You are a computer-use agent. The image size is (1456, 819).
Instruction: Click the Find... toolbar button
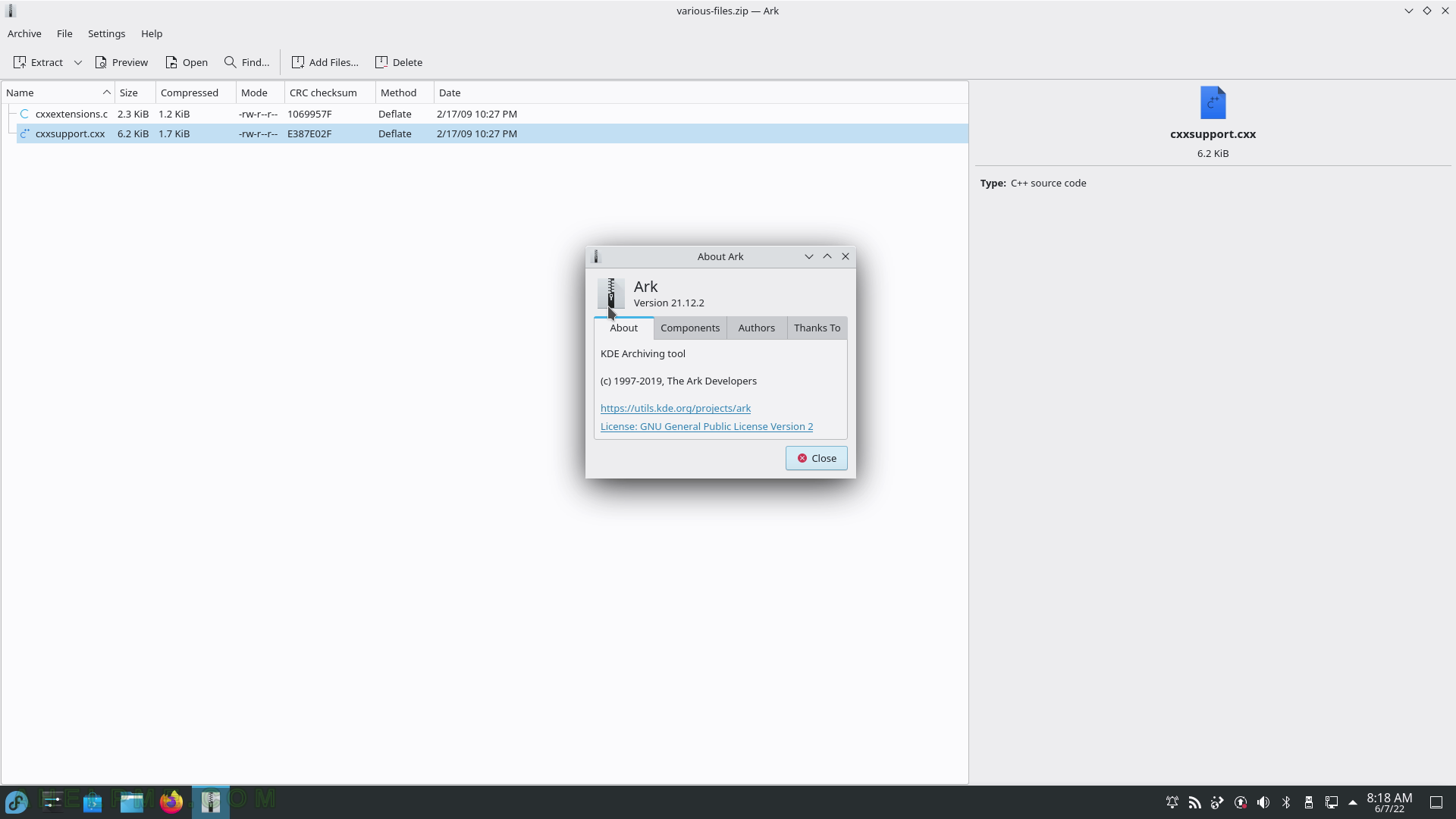click(247, 62)
